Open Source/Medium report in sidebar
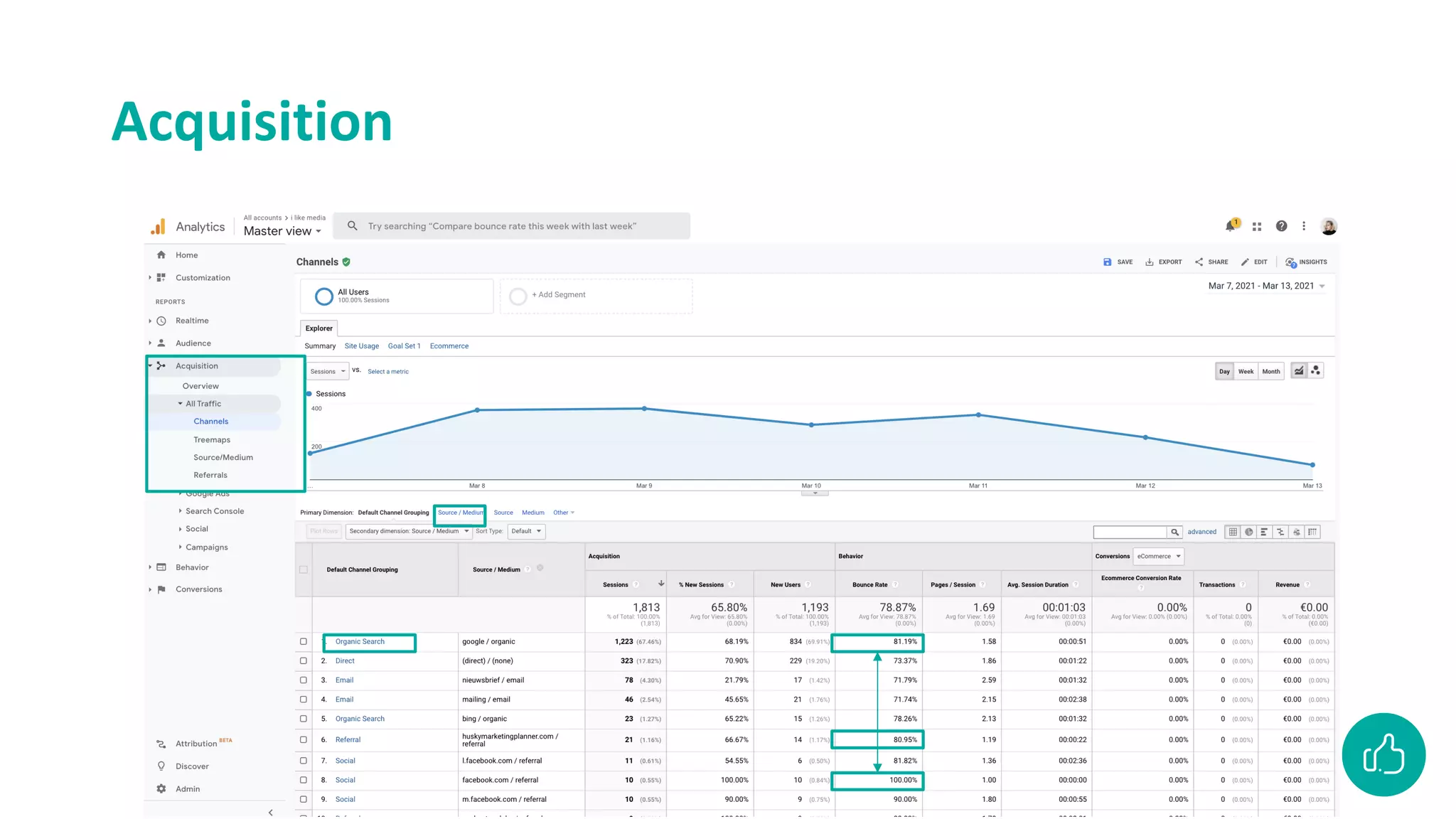This screenshot has height=819, width=1456. 223,458
